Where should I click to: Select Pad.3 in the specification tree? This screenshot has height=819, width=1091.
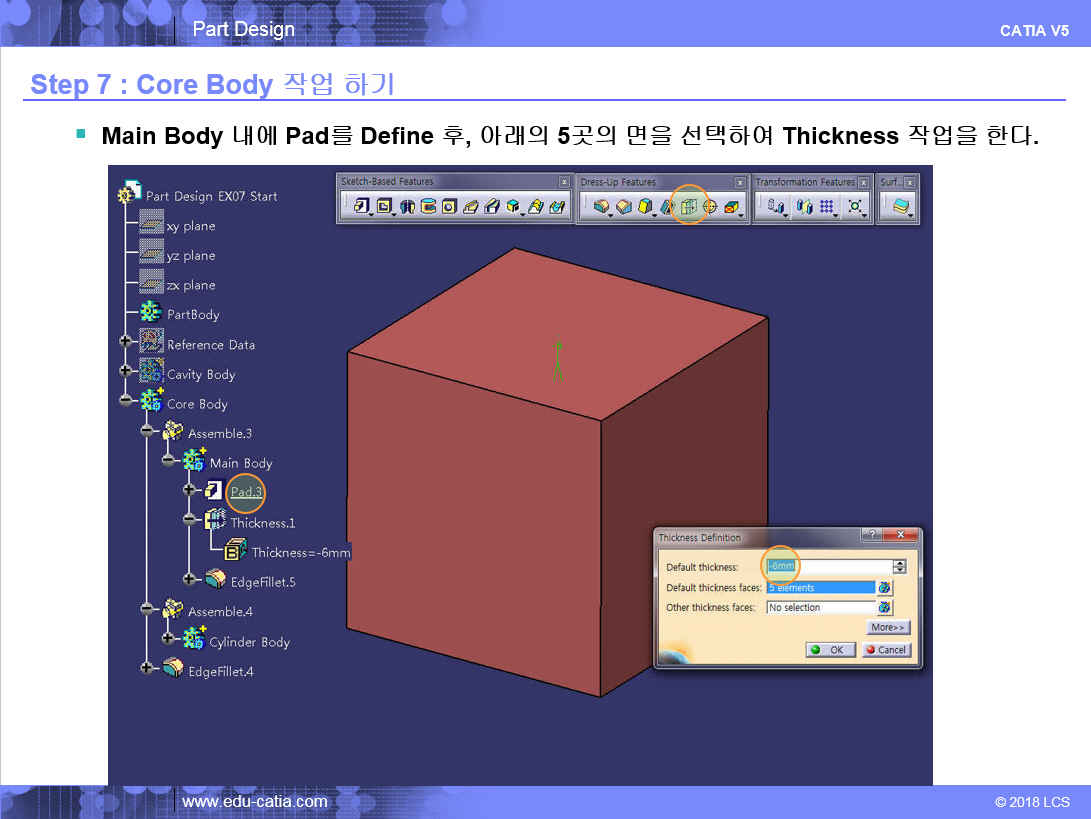tap(246, 492)
